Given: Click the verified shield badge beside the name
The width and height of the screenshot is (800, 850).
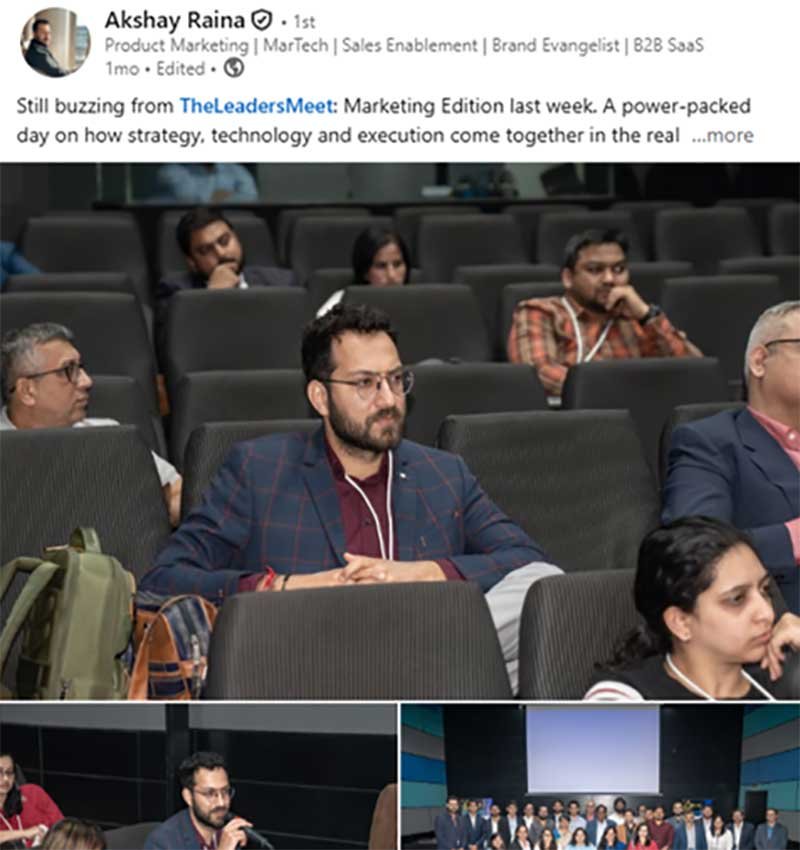Looking at the screenshot, I should coord(261,21).
